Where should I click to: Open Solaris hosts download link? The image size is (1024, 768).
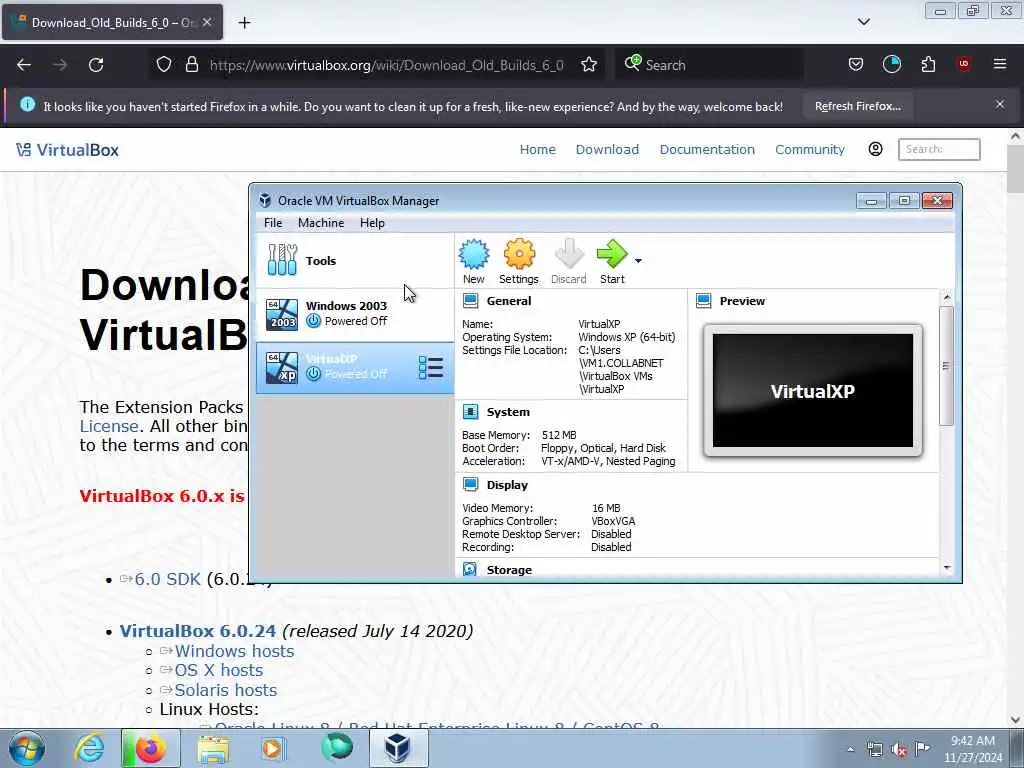point(225,690)
